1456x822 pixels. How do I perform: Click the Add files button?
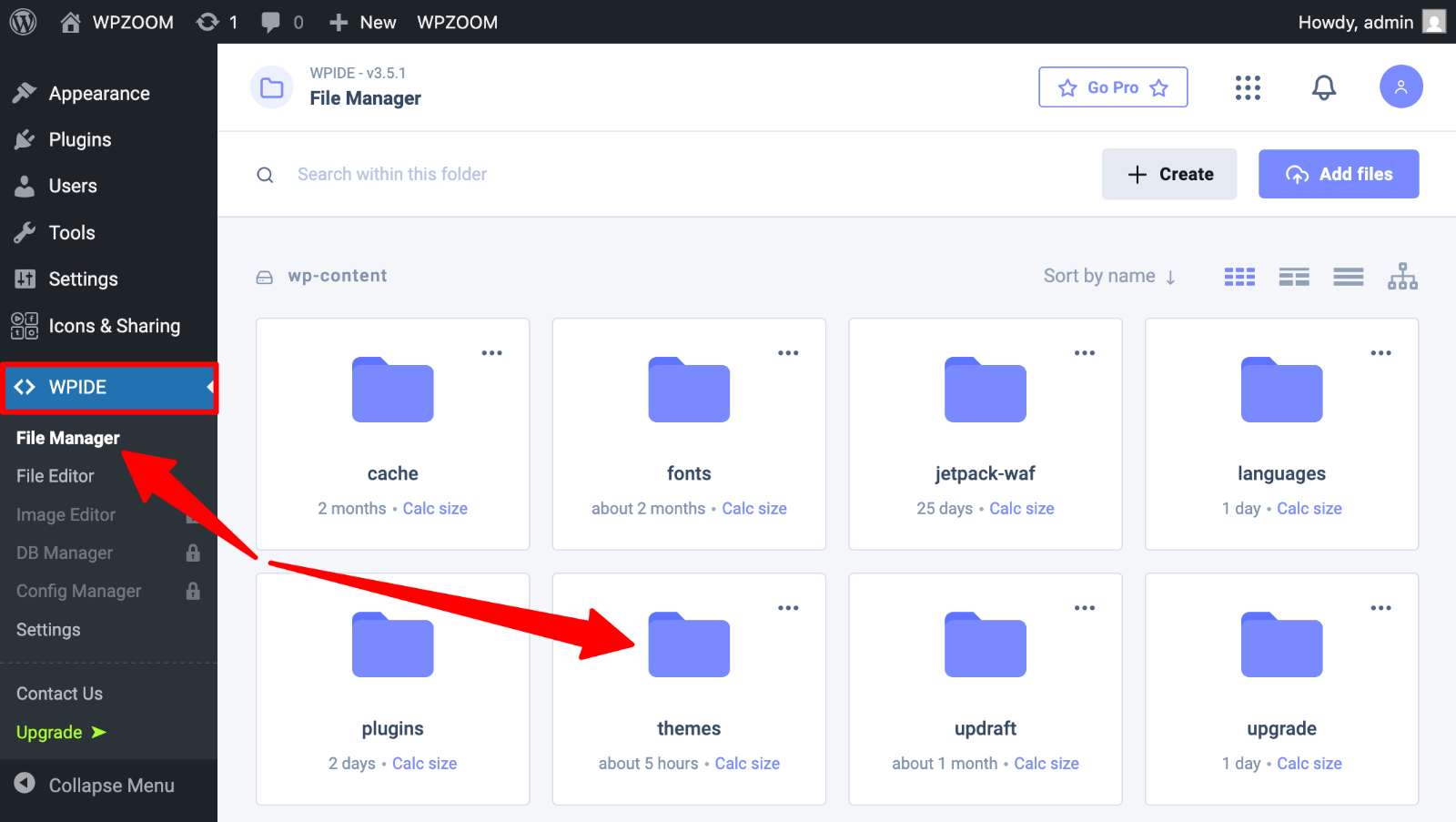(1338, 174)
